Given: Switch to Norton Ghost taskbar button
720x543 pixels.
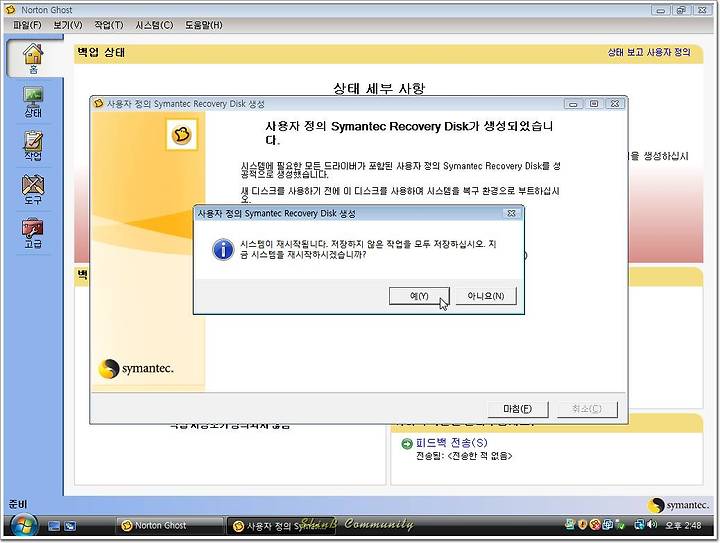Looking at the screenshot, I should (169, 526).
